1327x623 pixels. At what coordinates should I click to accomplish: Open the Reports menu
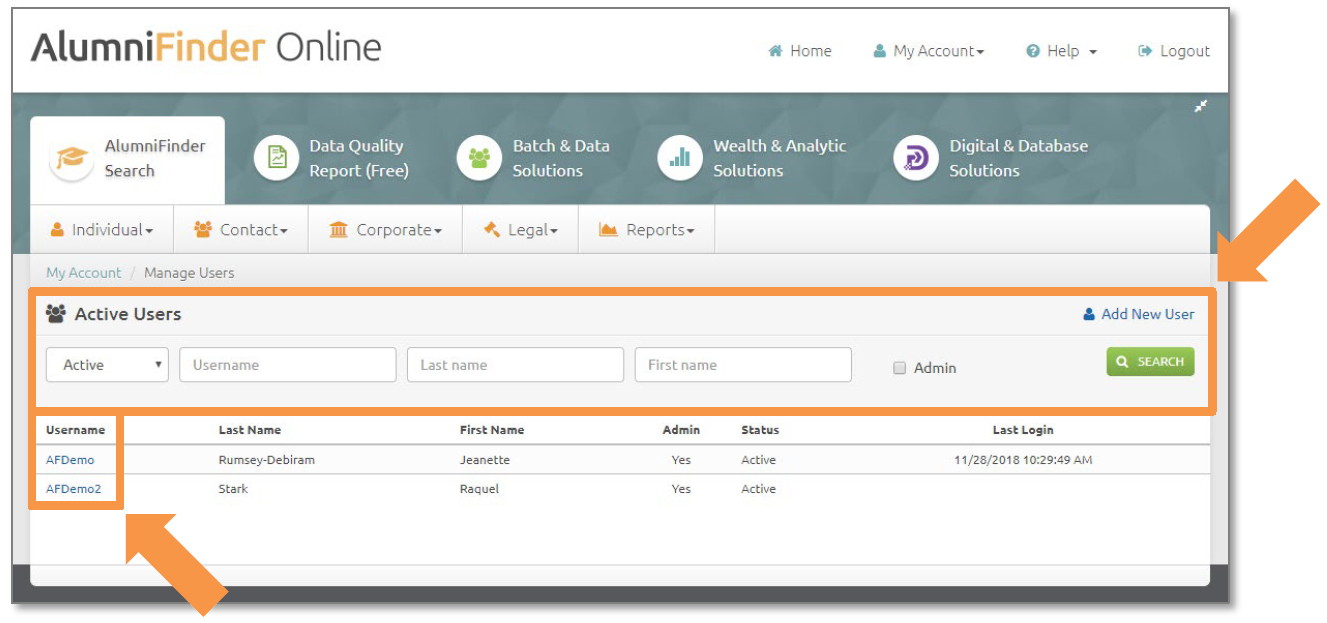tap(646, 230)
